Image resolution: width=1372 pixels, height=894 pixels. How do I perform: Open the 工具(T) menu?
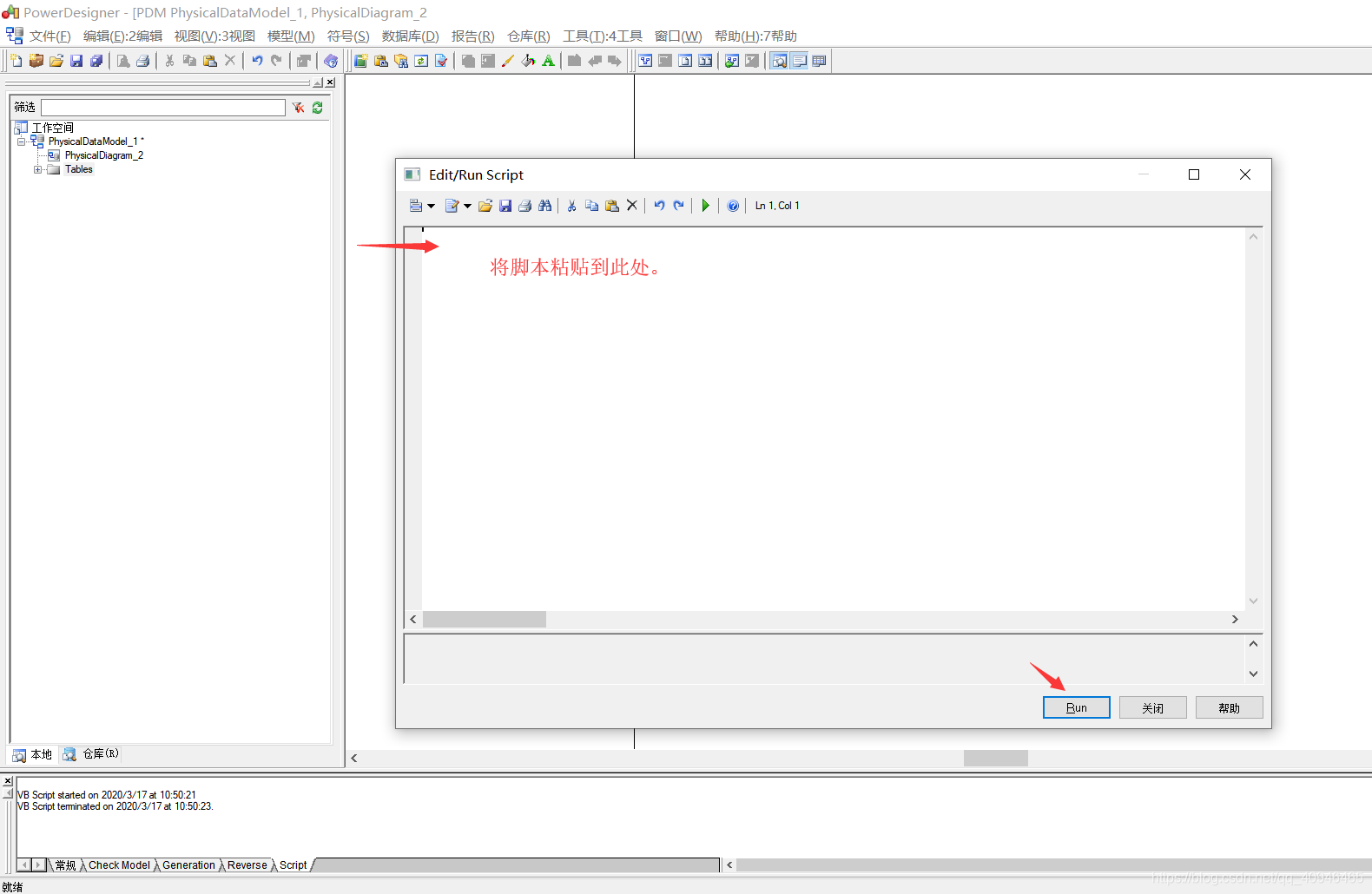pos(602,36)
